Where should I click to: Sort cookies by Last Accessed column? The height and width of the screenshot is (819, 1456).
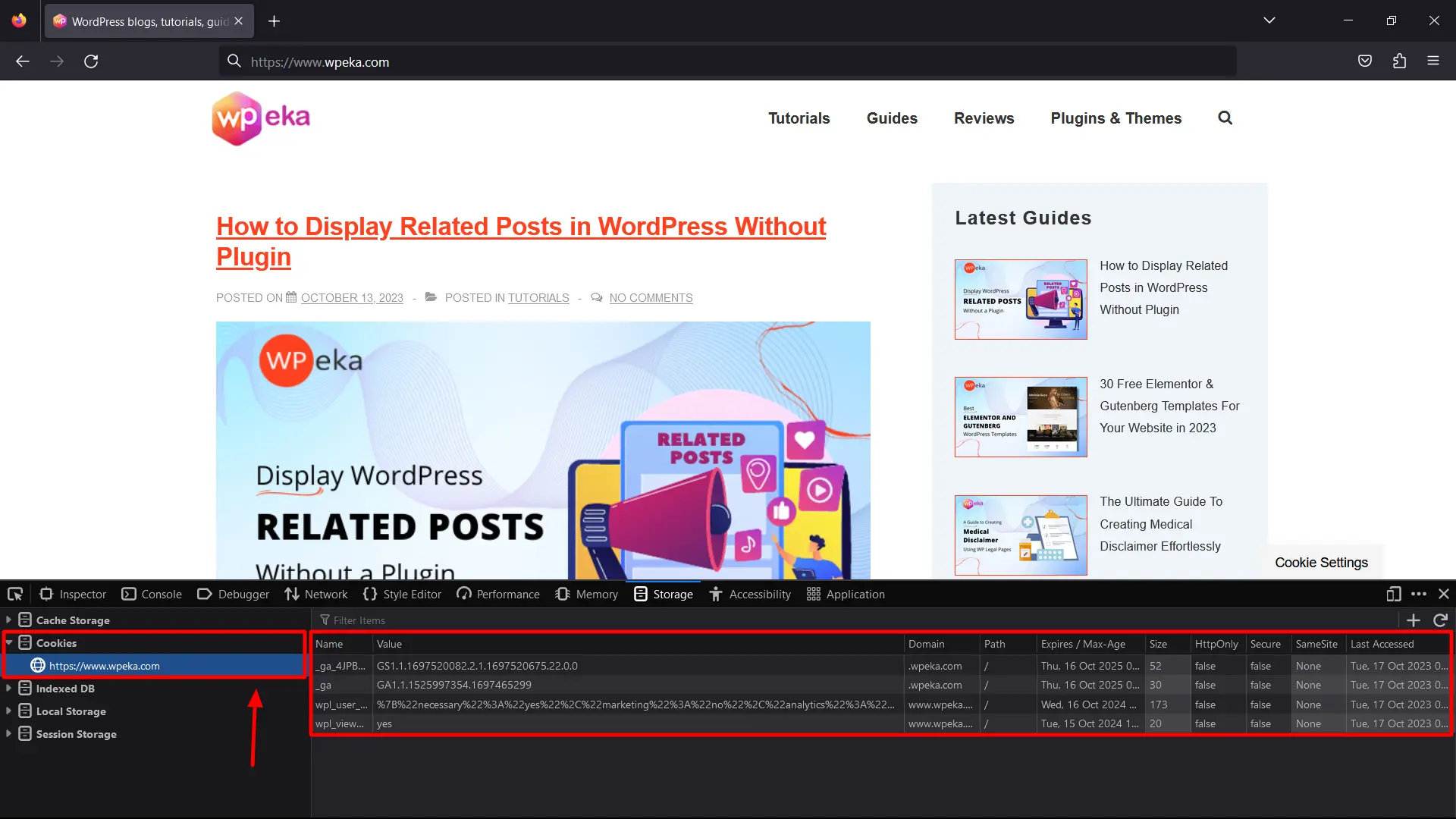[x=1399, y=644]
